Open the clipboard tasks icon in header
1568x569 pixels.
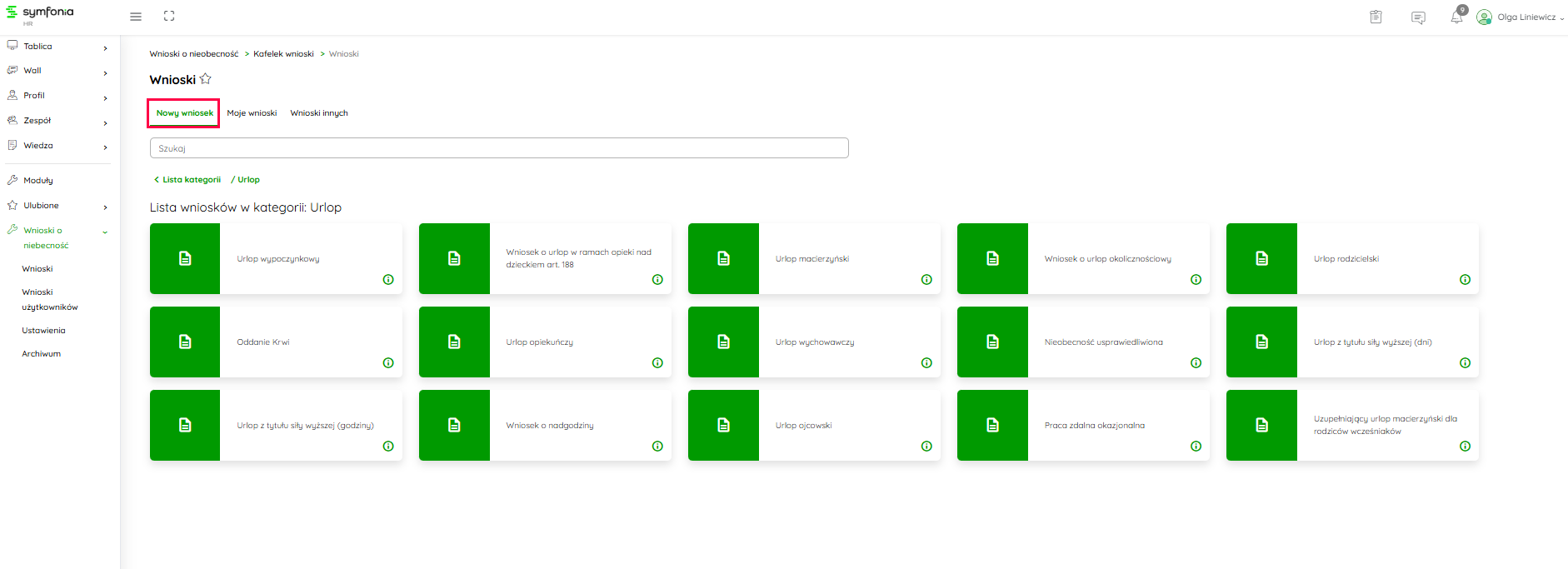point(1376,17)
